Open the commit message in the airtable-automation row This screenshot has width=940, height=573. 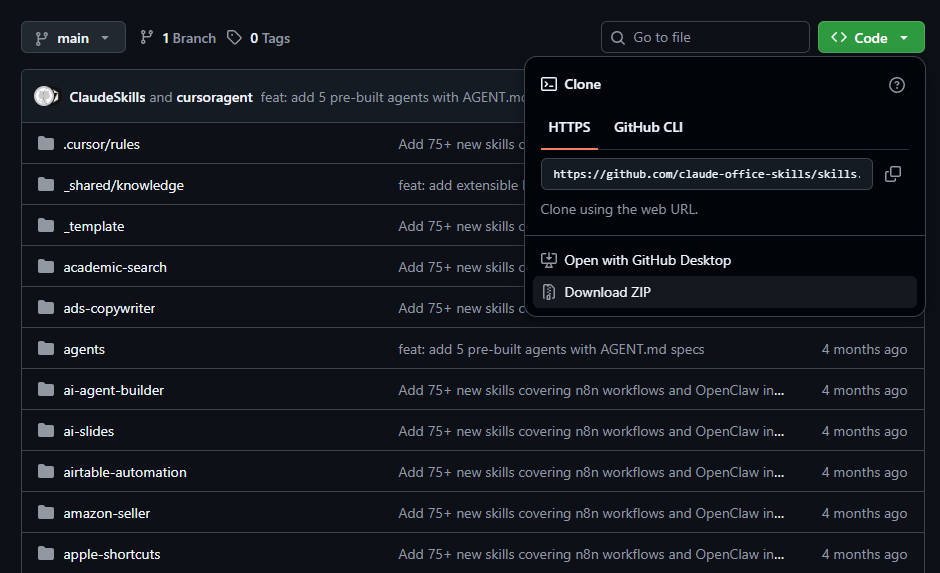coord(591,472)
